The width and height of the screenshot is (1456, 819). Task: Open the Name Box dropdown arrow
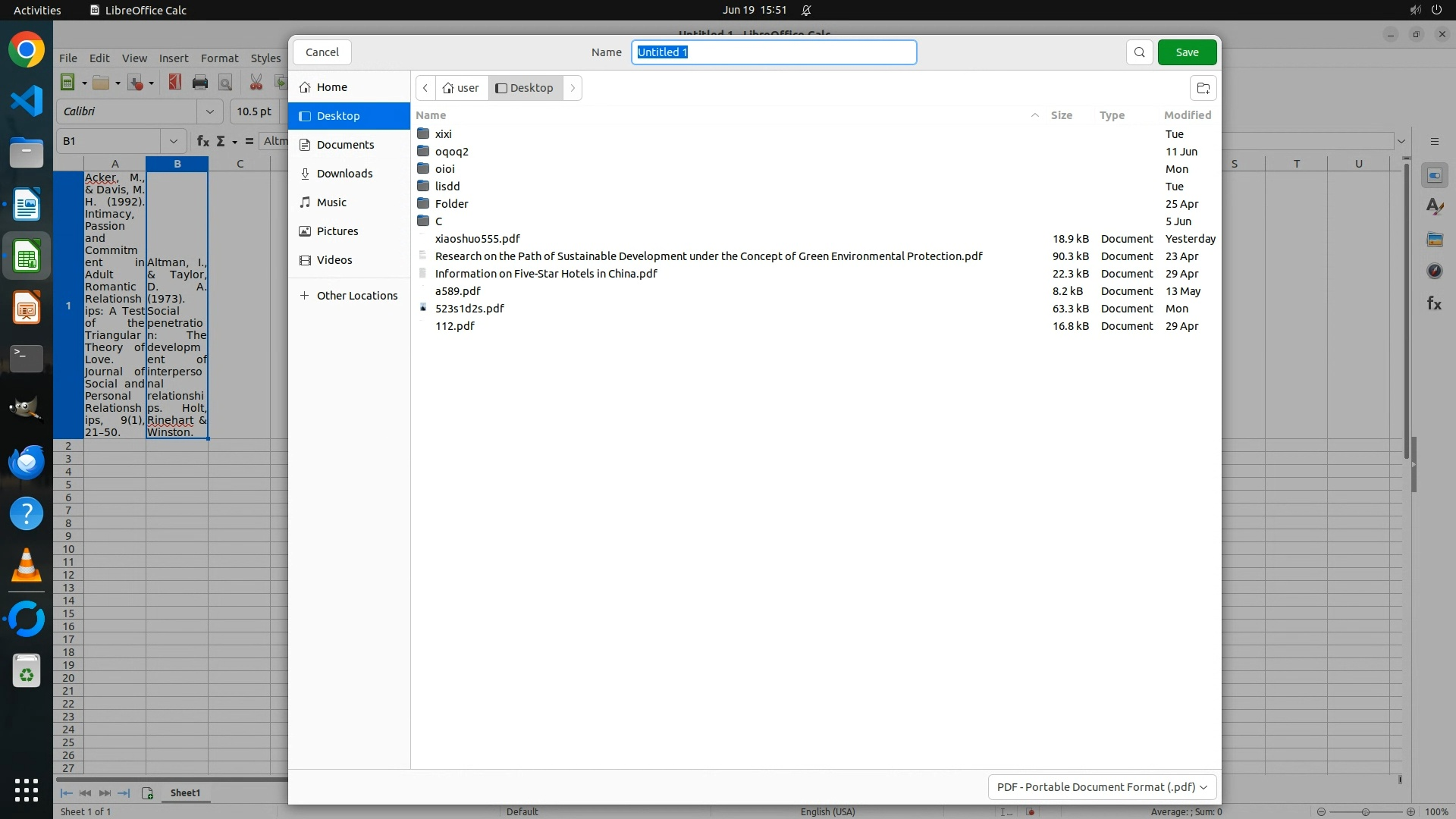point(174,141)
